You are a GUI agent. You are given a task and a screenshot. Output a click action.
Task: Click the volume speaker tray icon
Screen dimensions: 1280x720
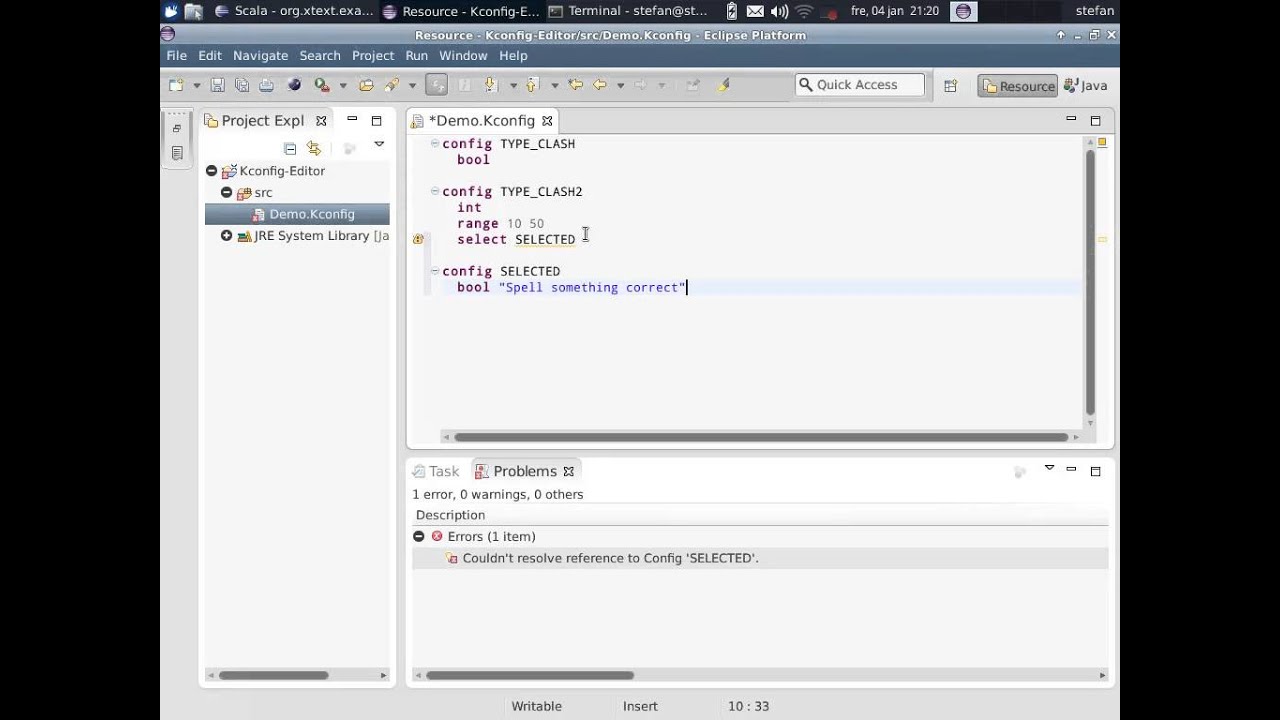780,11
